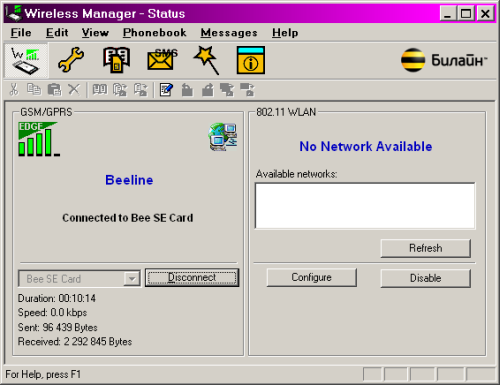500x385 pixels.
Task: Click inside the Available networks list box
Action: [365, 206]
